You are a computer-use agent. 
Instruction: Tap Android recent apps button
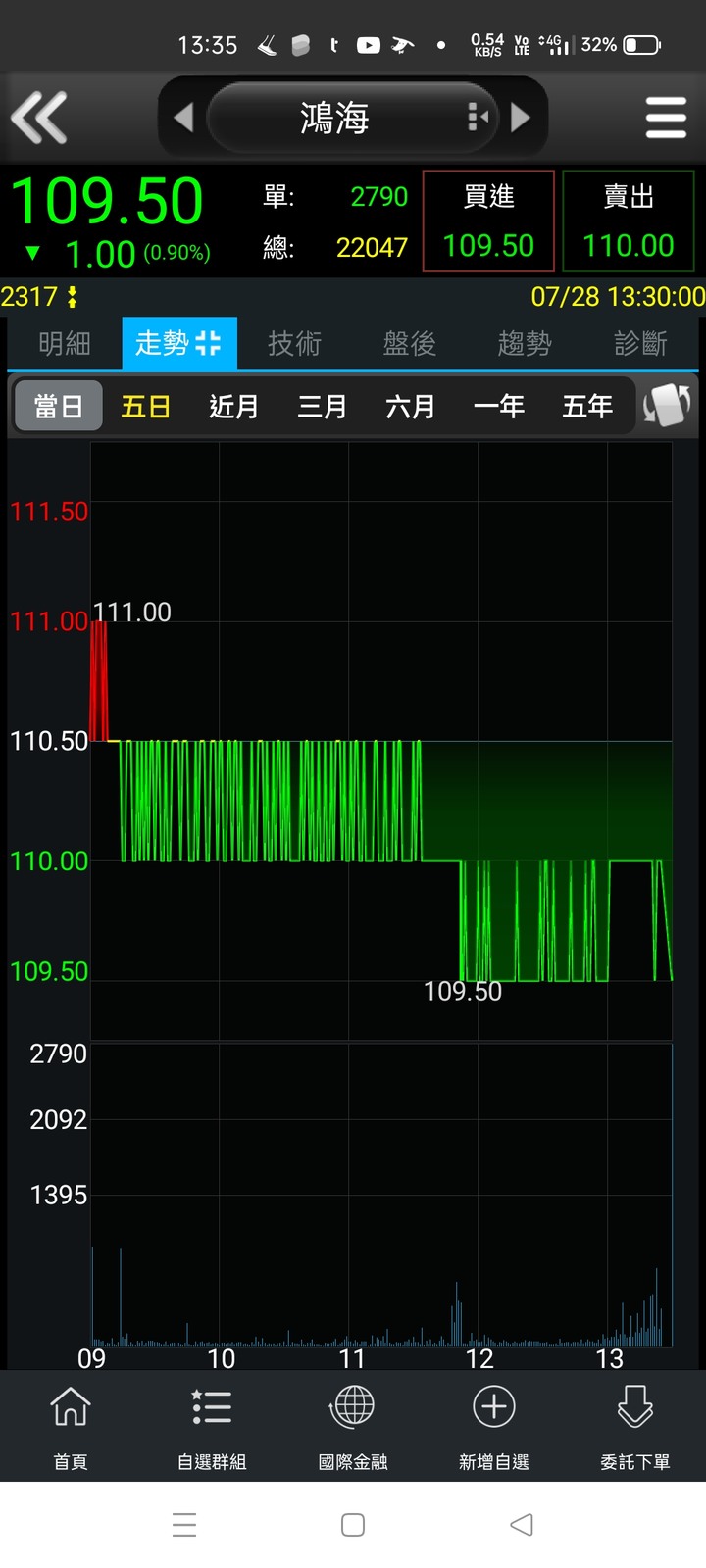pyautogui.click(x=184, y=1525)
